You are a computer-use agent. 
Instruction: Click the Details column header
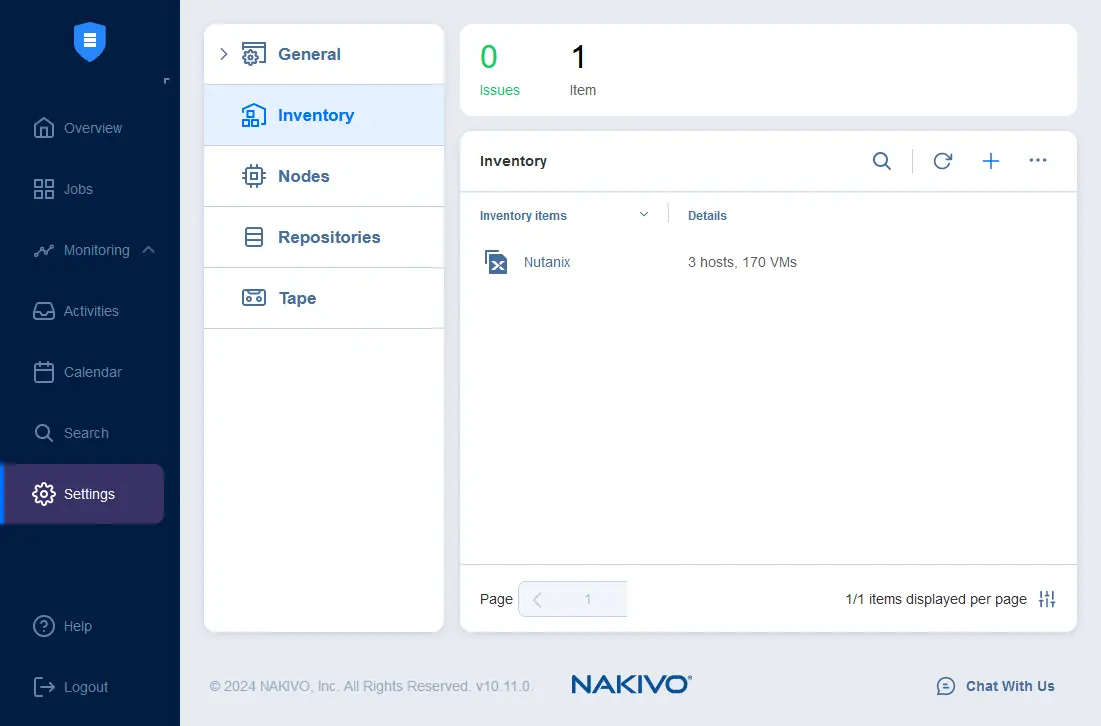coord(707,216)
